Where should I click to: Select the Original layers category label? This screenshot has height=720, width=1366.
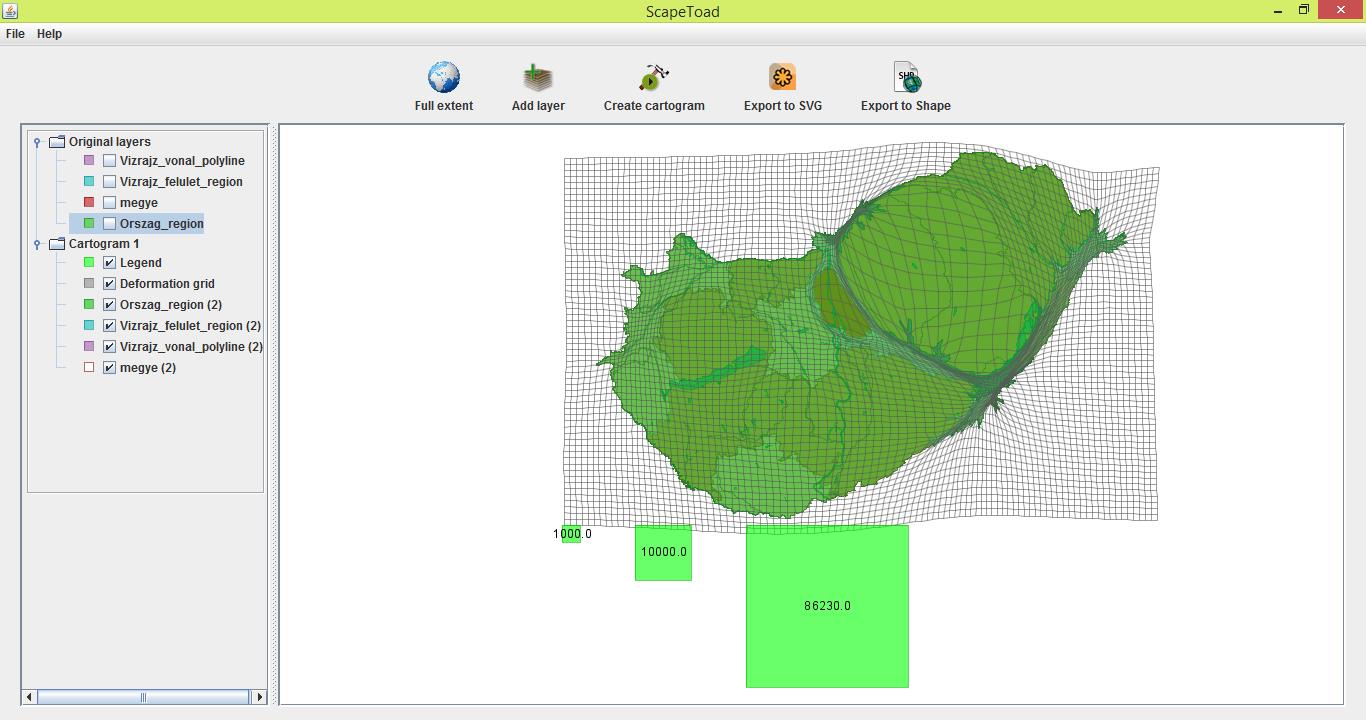pyautogui.click(x=110, y=142)
